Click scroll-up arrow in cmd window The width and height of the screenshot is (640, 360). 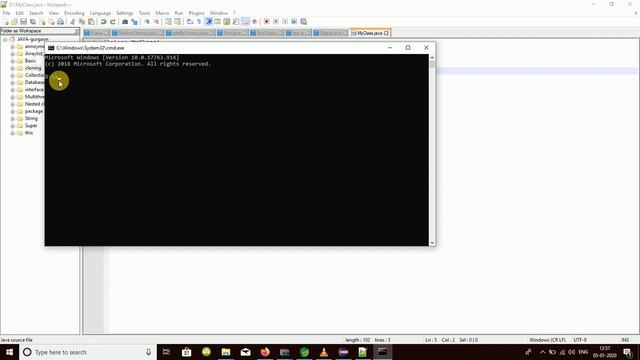432,58
